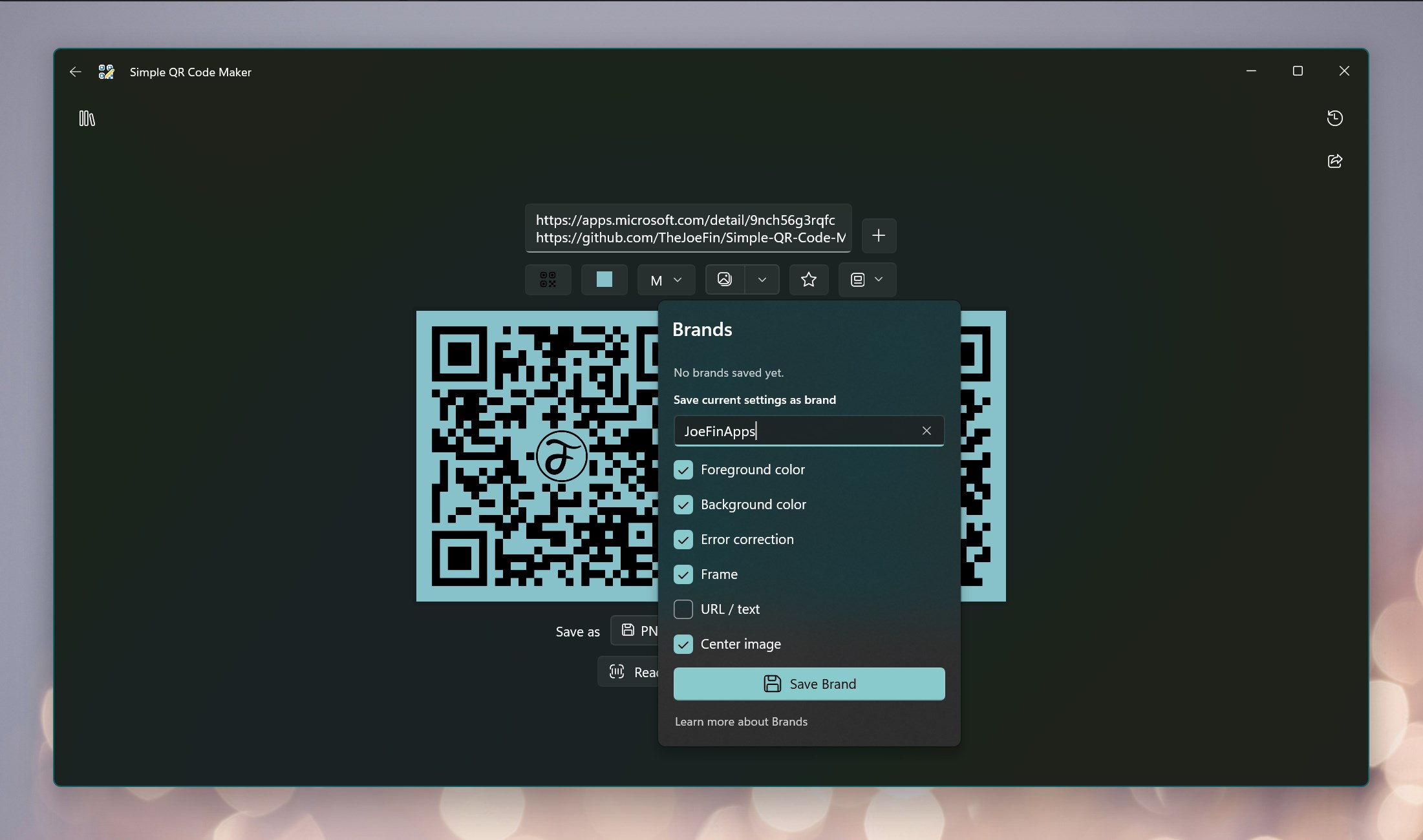The image size is (1423, 840).
Task: Expand the center image options chevron
Action: (x=762, y=280)
